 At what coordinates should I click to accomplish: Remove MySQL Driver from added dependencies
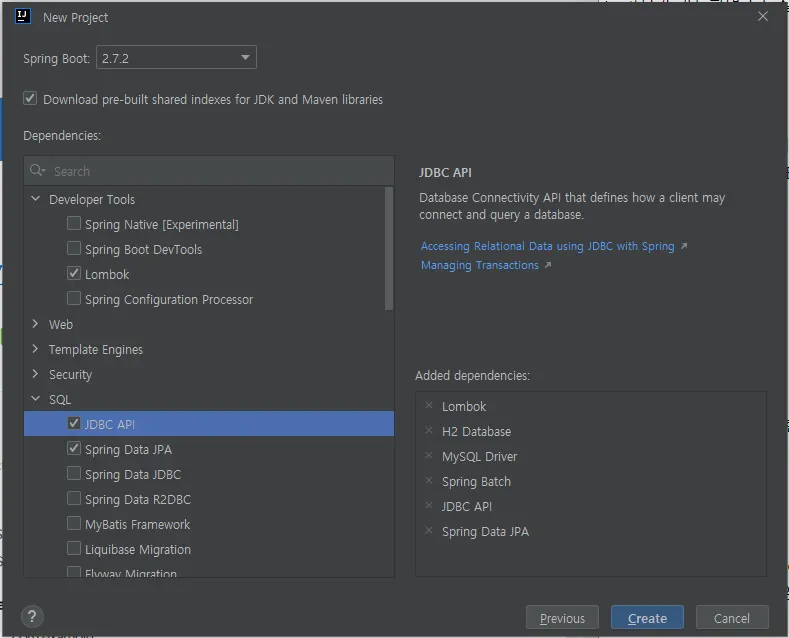pos(429,456)
